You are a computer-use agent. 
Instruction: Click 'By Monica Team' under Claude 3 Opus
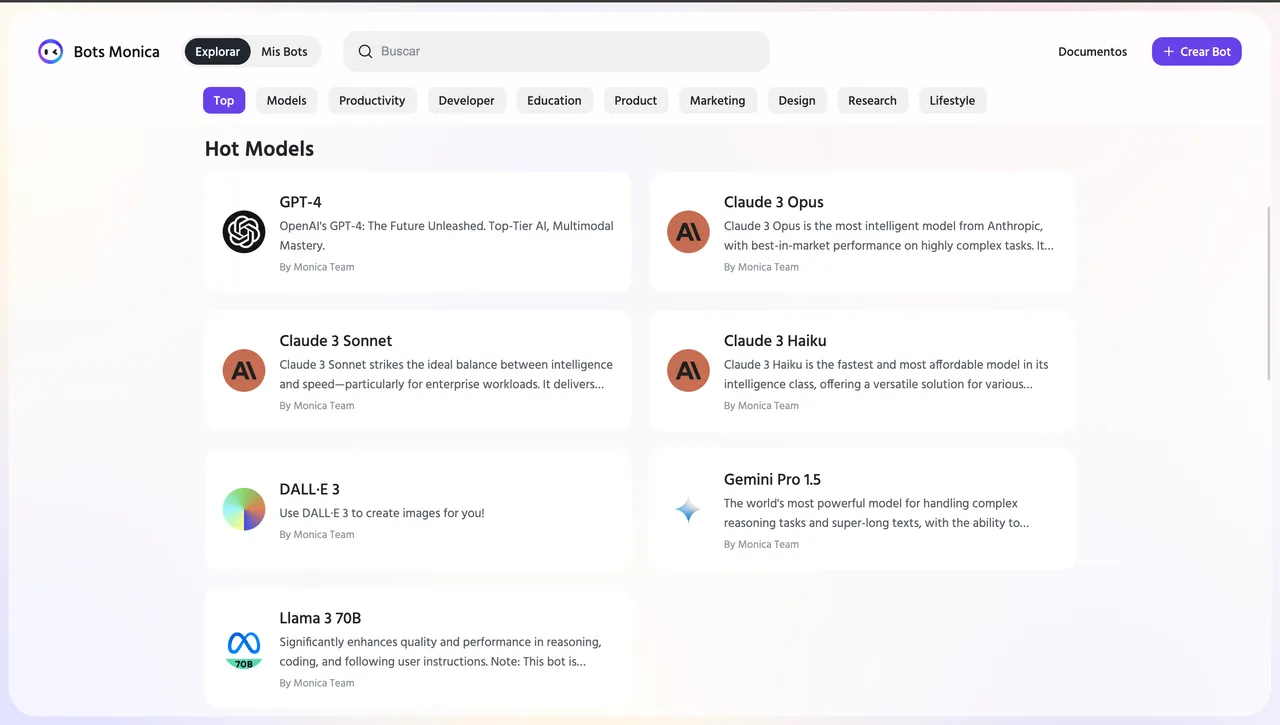coord(761,267)
